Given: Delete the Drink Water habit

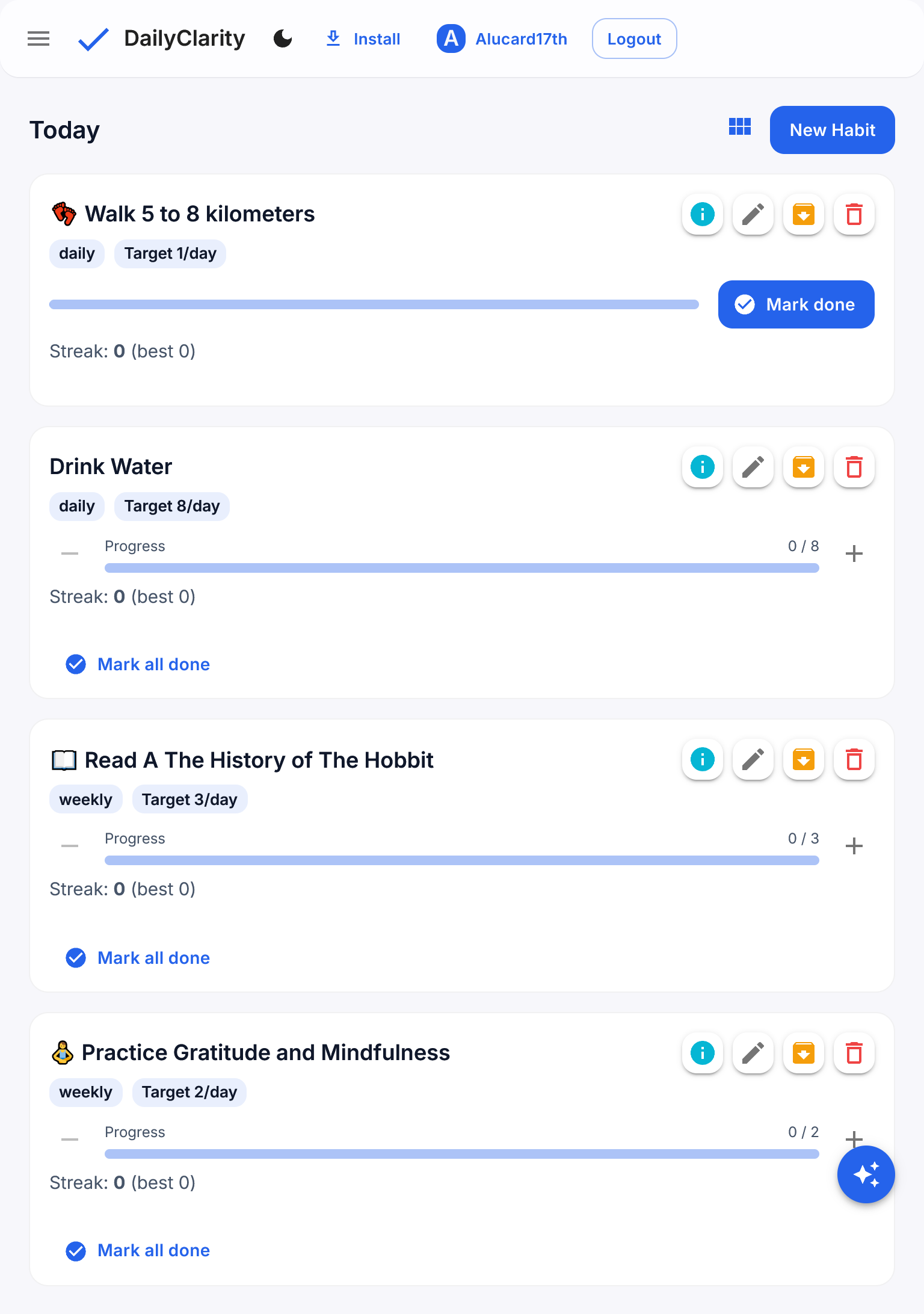Looking at the screenshot, I should coord(854,467).
